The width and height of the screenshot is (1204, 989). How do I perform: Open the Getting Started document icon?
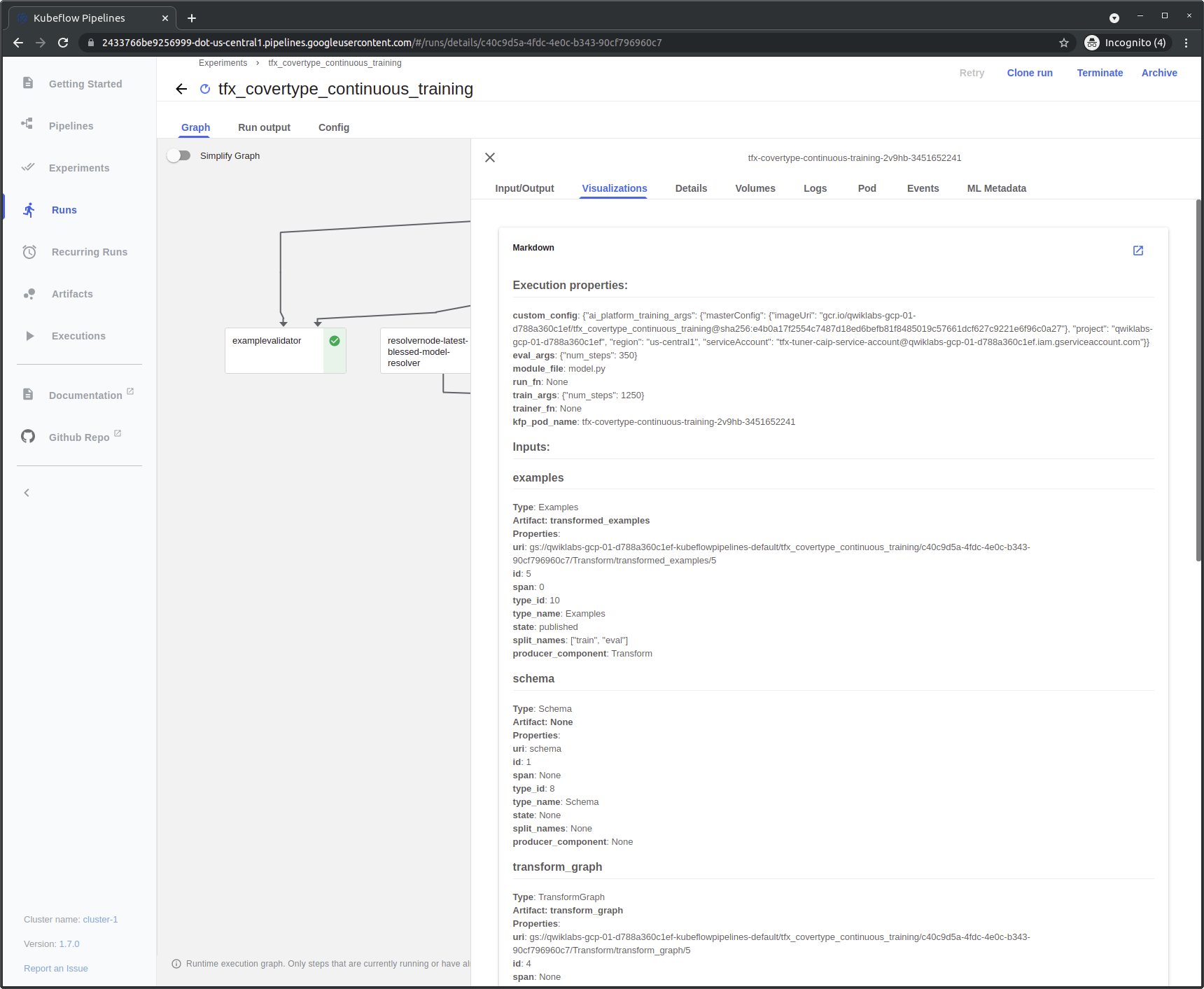click(x=28, y=83)
